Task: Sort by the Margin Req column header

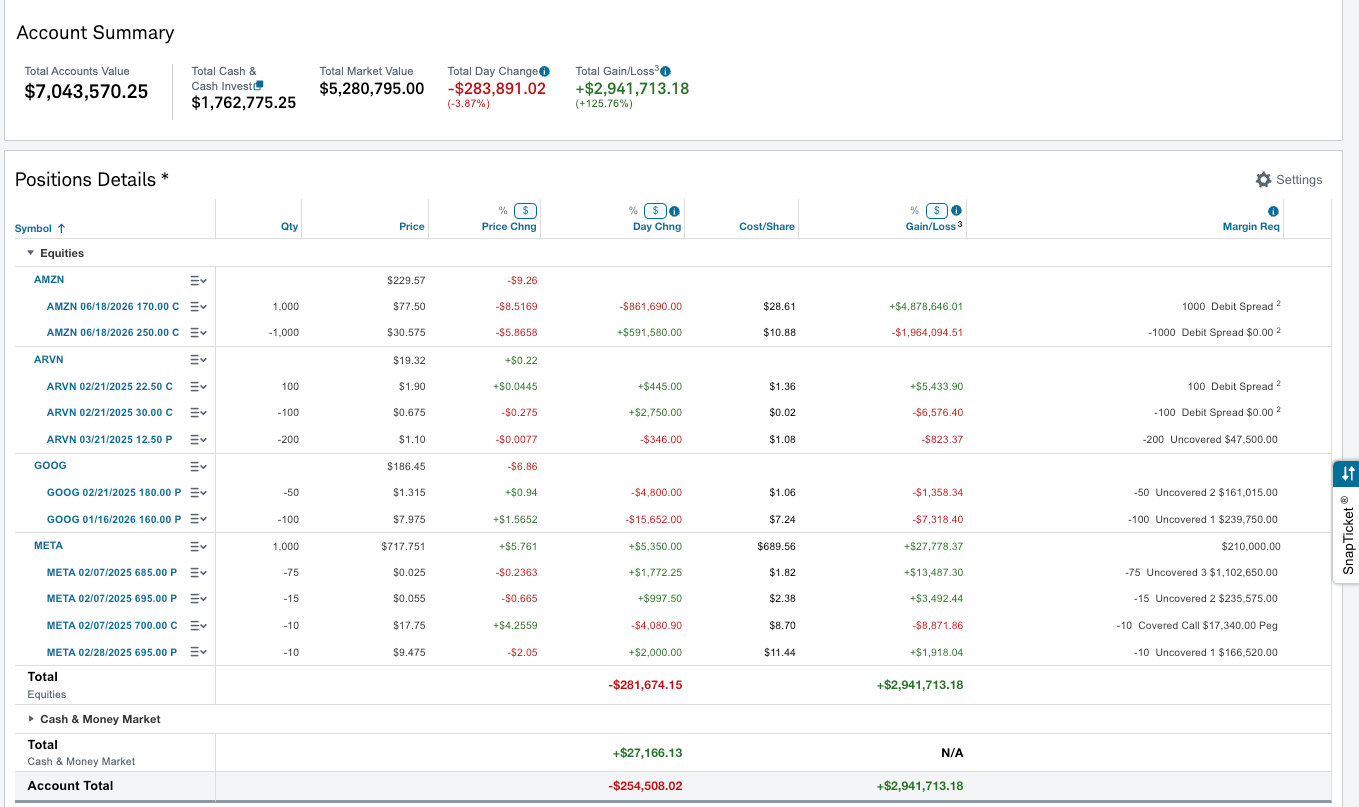Action: coord(1250,227)
